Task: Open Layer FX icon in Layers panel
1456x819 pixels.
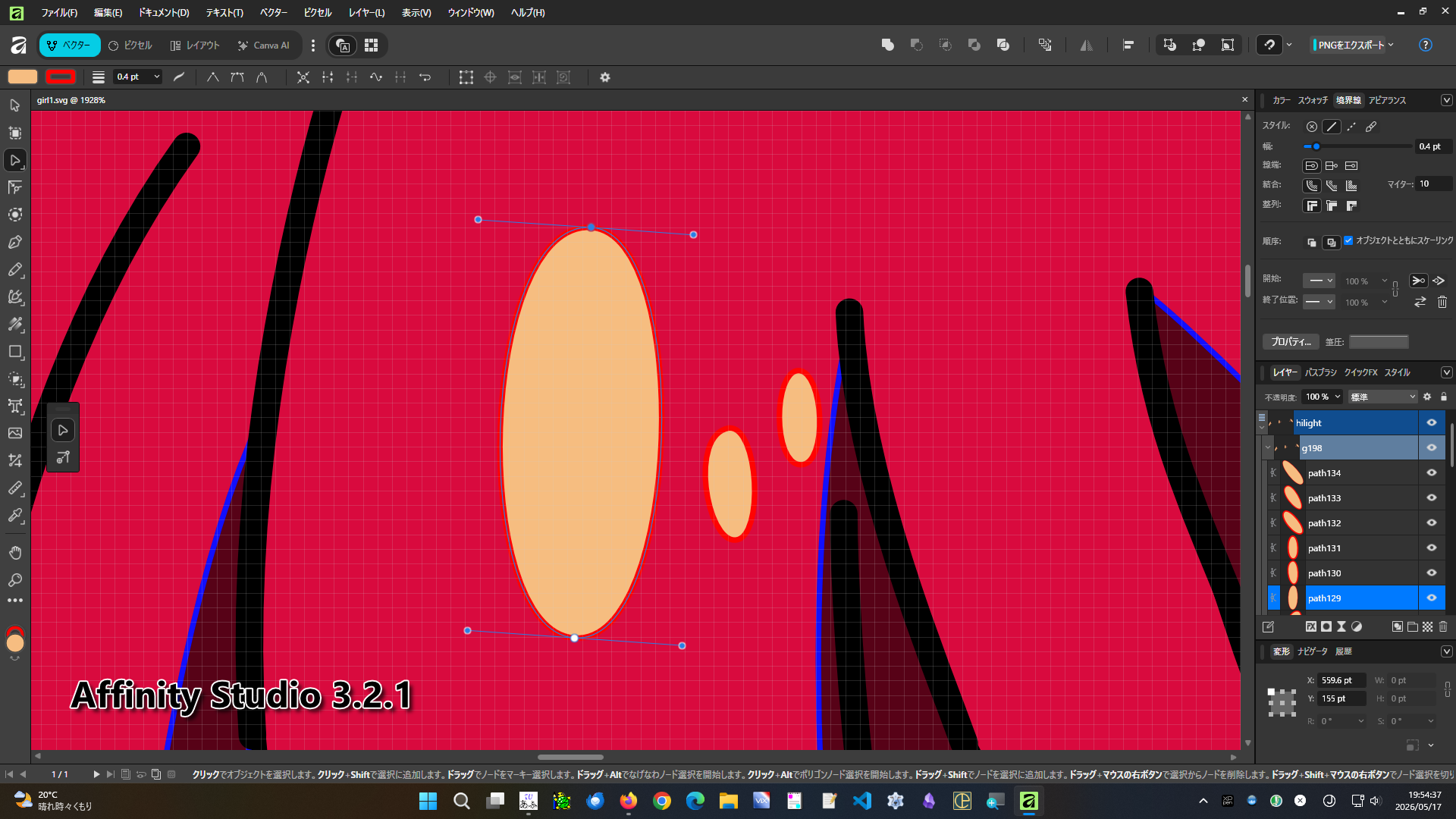Action: (x=1311, y=626)
